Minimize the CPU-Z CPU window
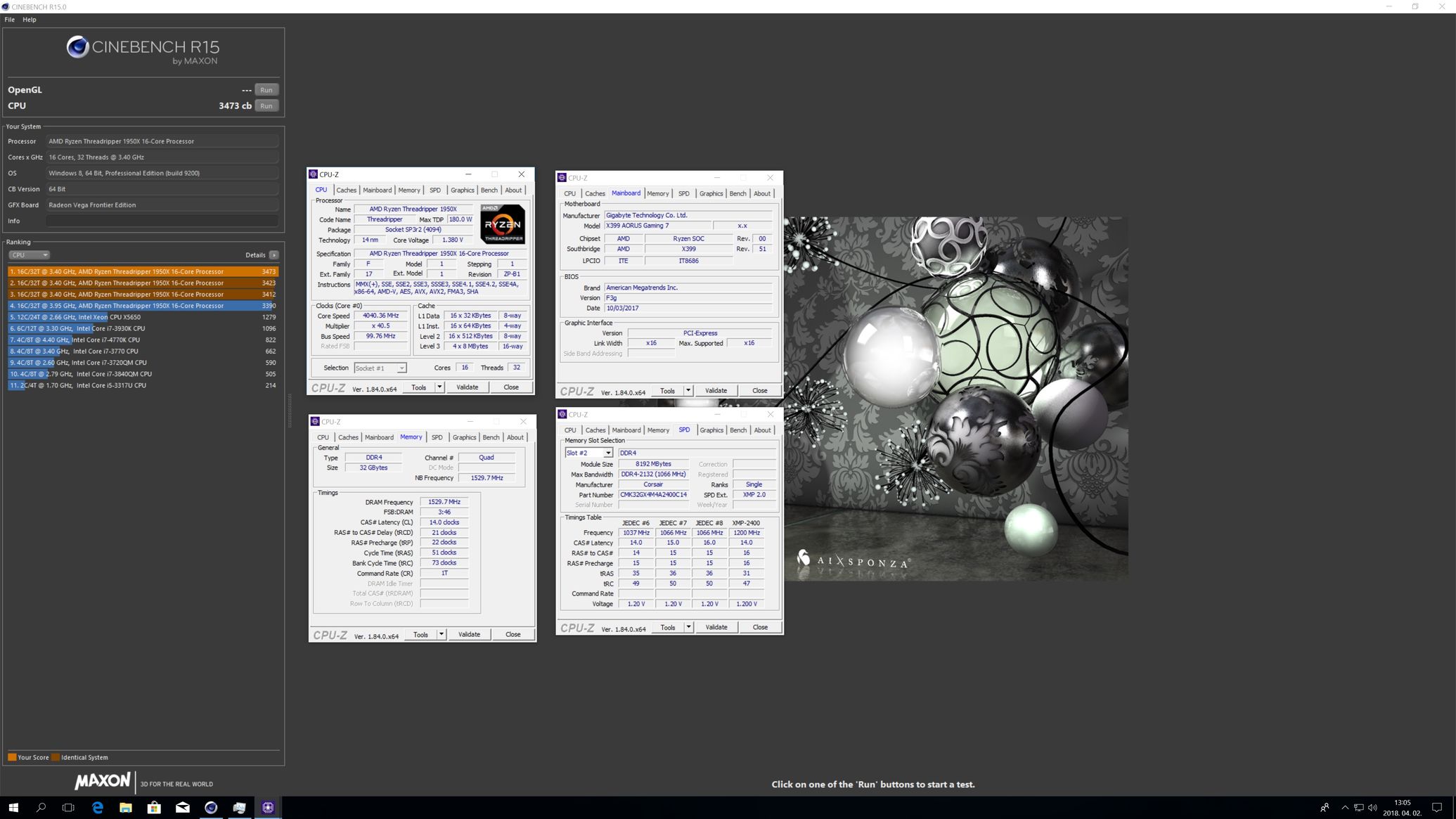 coord(468,174)
